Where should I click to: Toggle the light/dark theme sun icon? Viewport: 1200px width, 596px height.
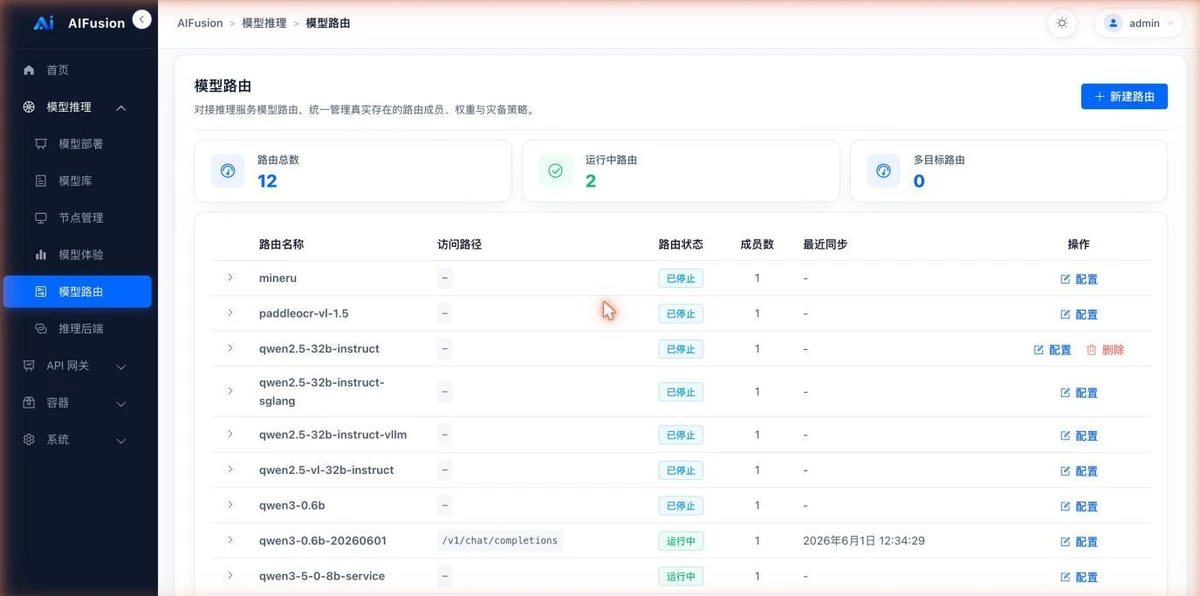pos(1062,23)
